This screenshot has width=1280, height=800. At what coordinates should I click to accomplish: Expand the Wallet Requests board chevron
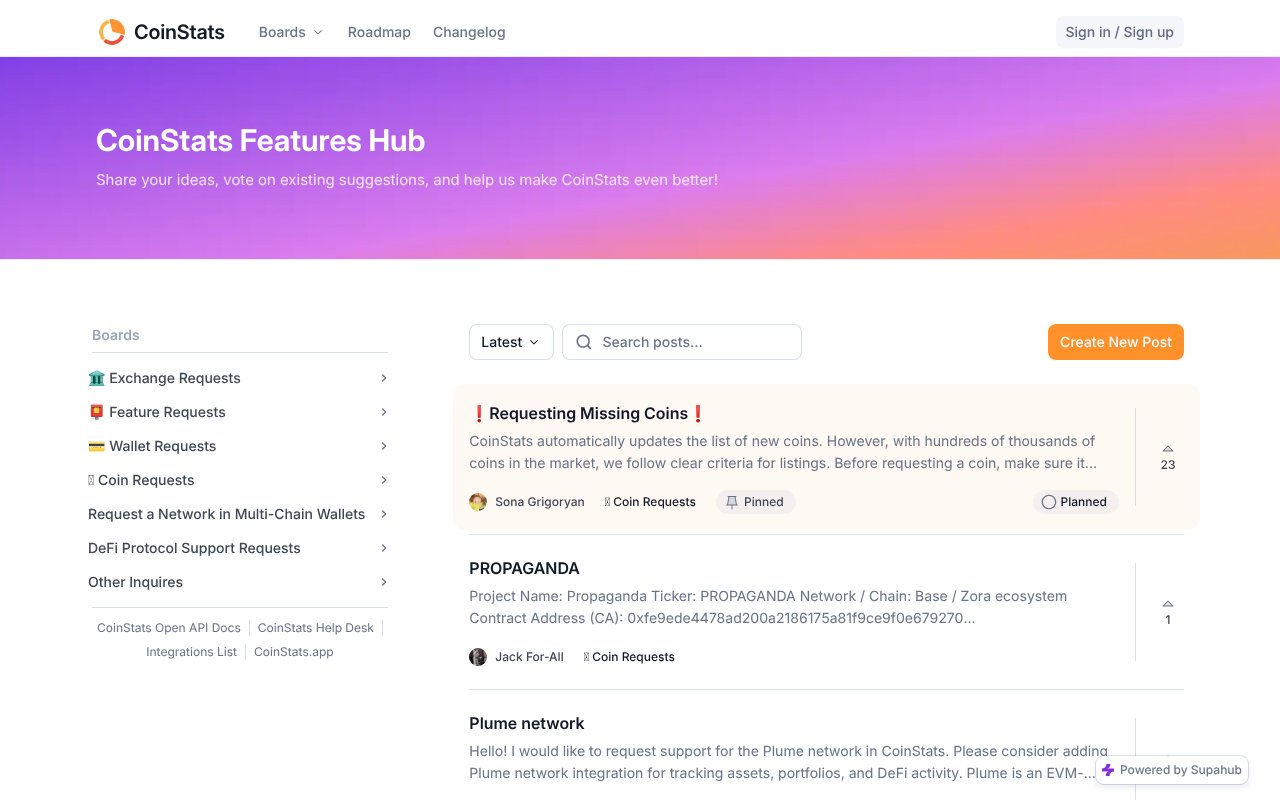point(384,446)
